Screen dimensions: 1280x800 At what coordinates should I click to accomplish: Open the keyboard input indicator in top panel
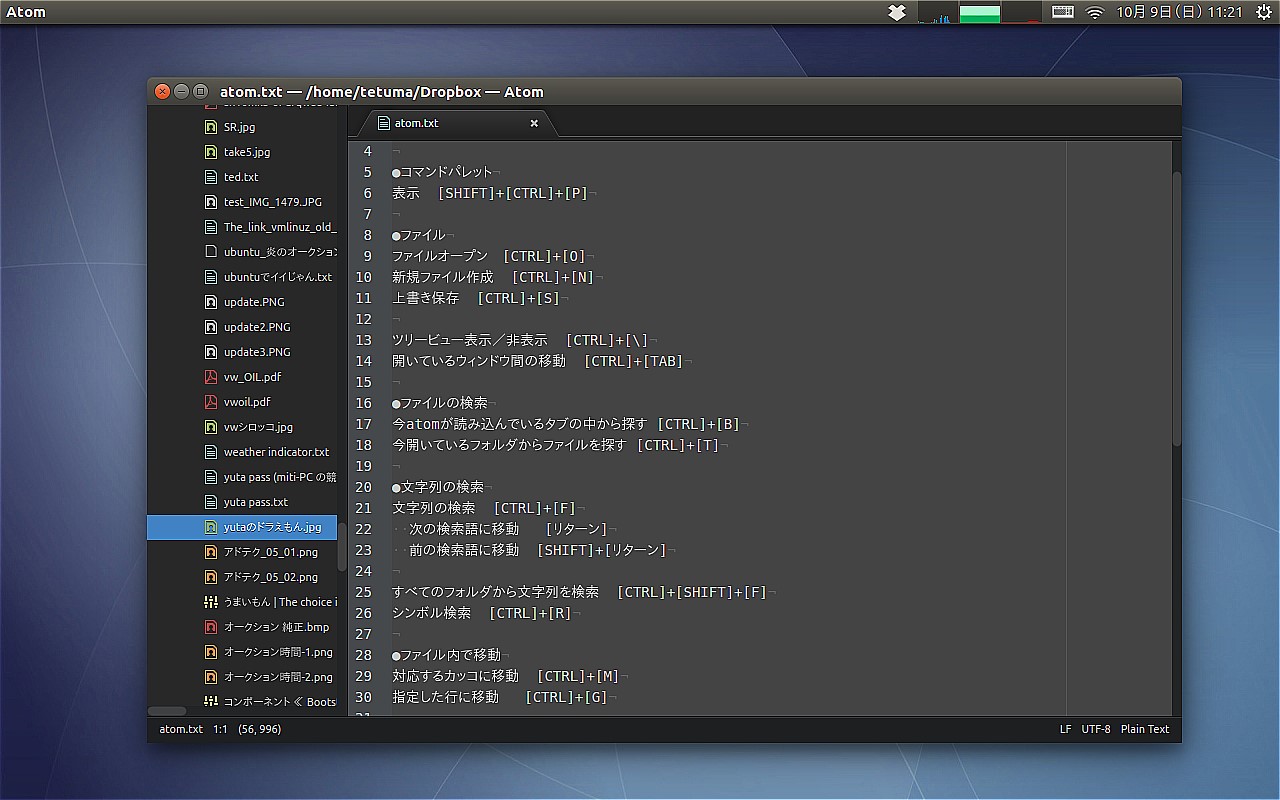1062,12
